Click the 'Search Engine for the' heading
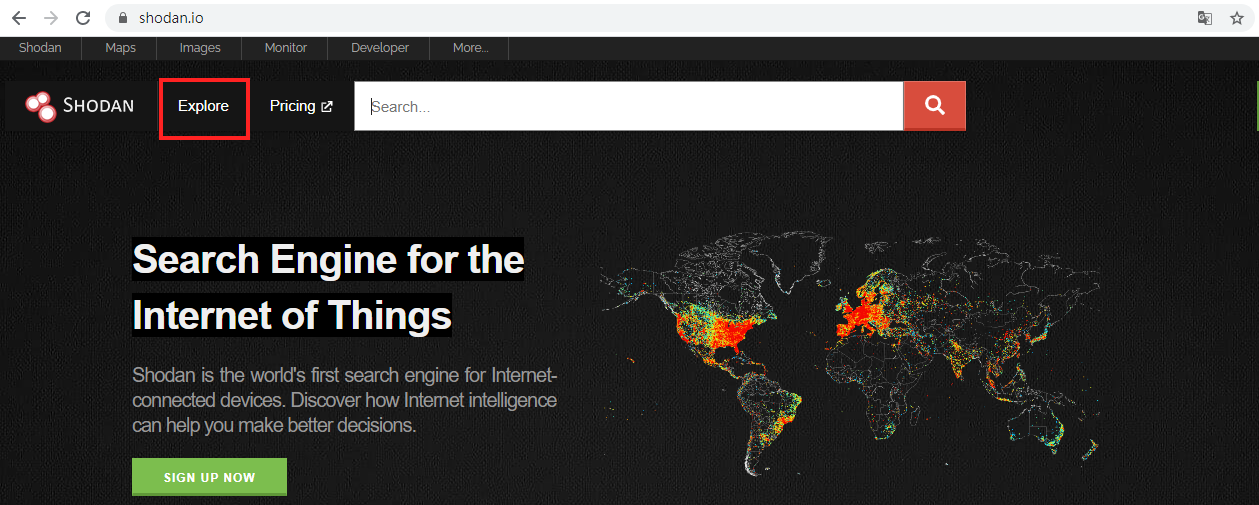 coord(328,259)
